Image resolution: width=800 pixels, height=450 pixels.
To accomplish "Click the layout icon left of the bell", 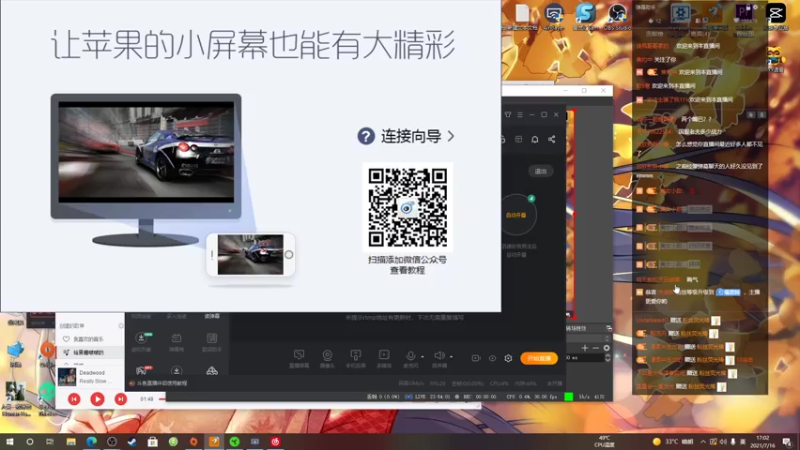I will (x=518, y=139).
